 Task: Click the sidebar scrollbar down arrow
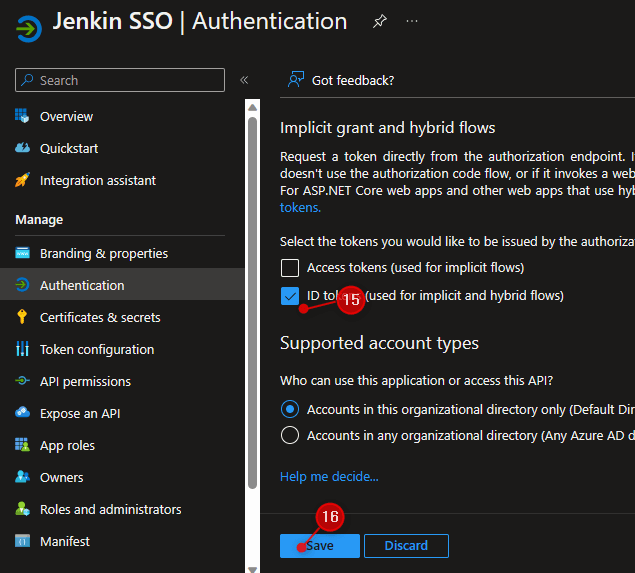coord(252,569)
